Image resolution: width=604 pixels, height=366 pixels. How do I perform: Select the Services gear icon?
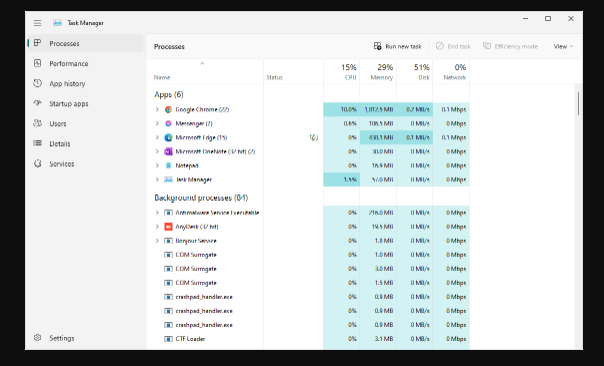click(x=37, y=163)
